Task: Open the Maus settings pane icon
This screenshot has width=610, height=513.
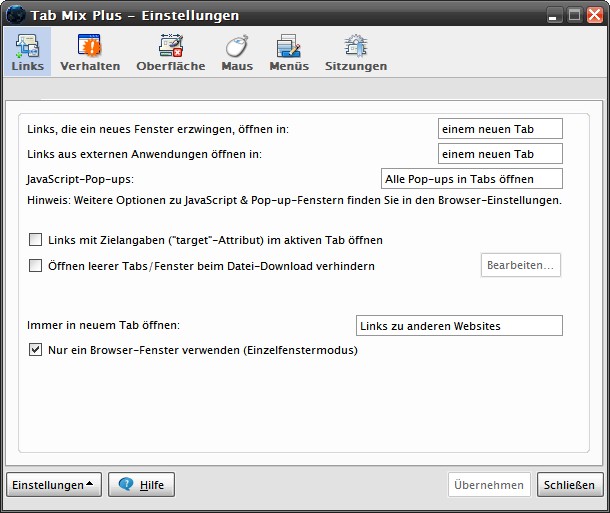Action: [x=237, y=52]
